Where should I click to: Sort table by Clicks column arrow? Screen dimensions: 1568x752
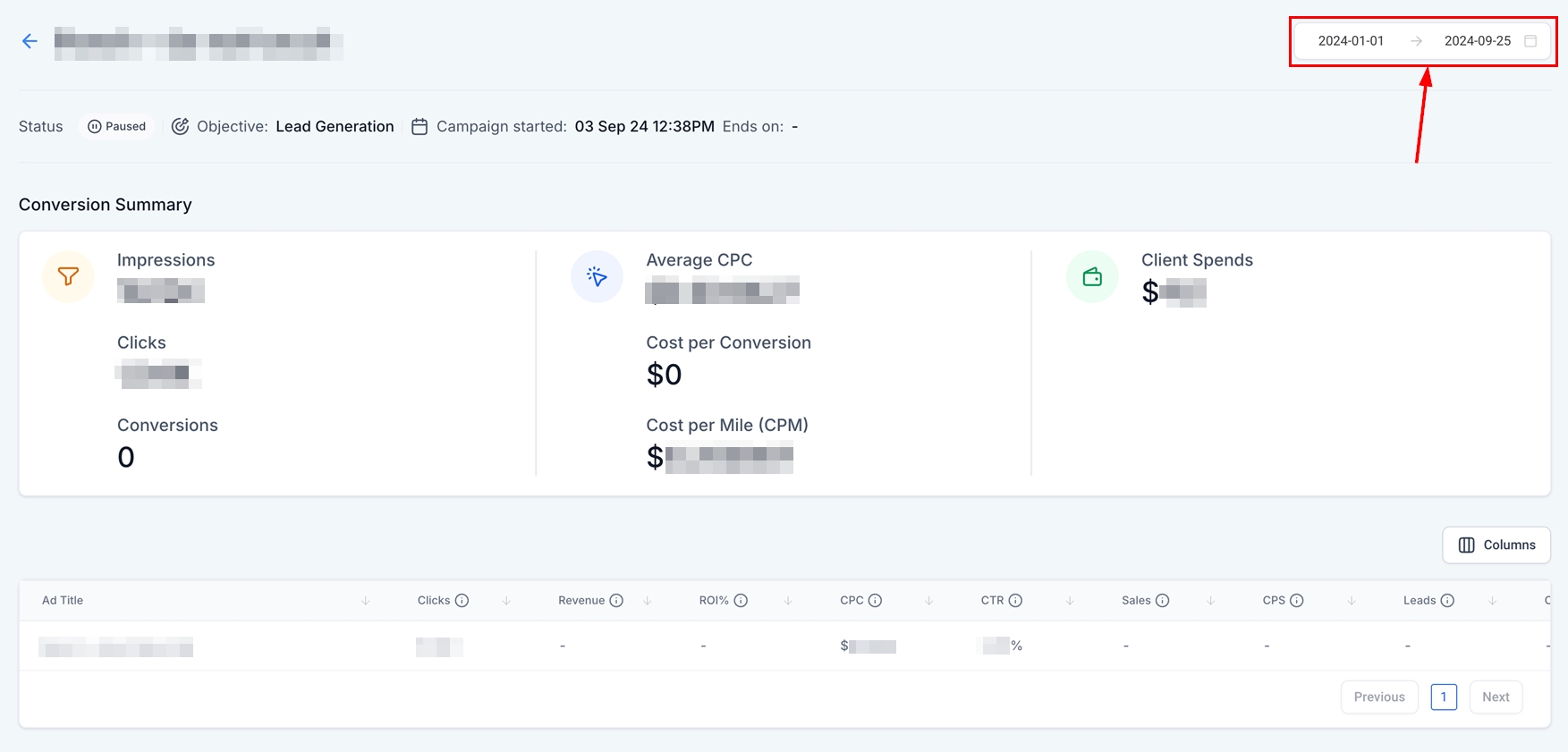pos(506,601)
